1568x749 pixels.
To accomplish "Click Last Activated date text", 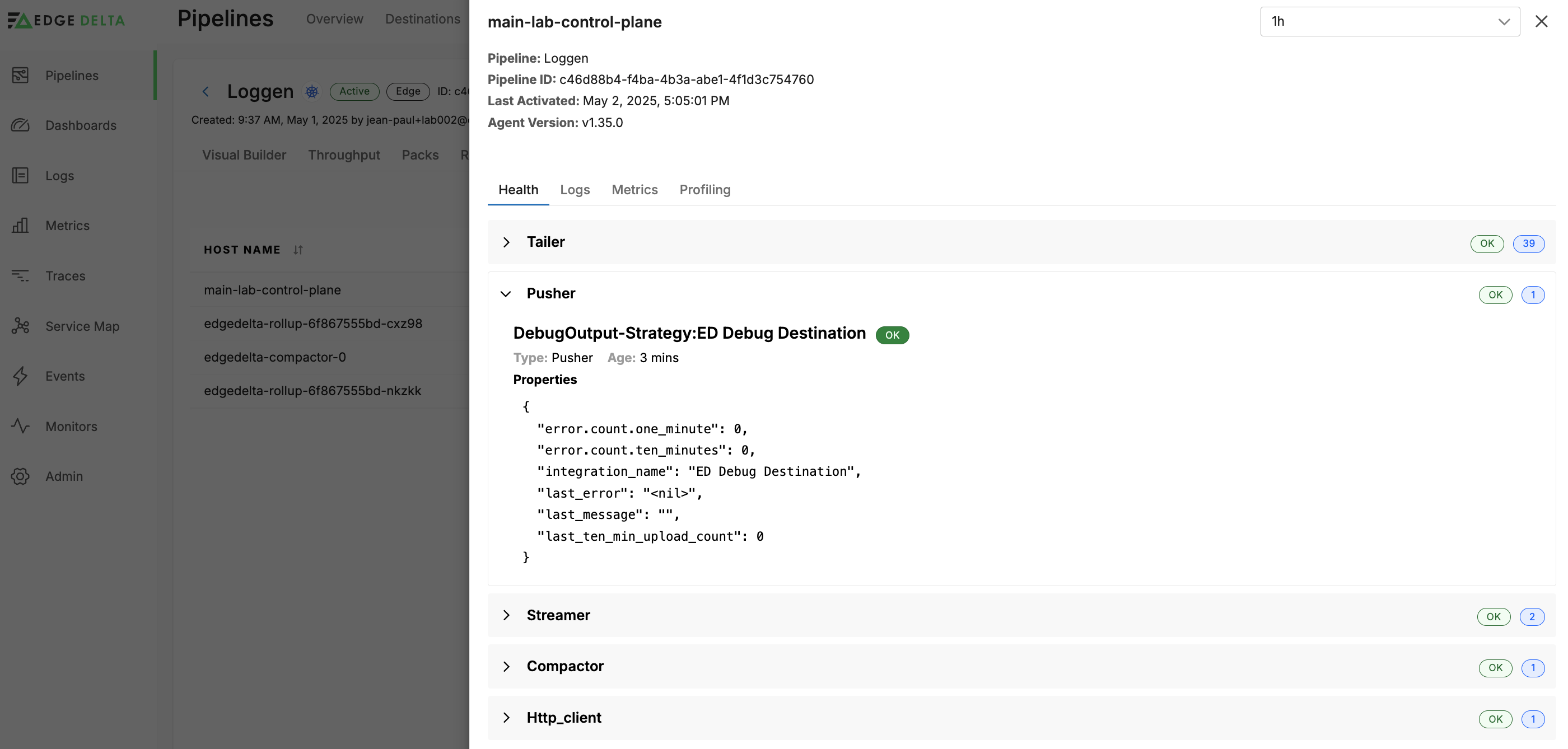I will click(656, 101).
